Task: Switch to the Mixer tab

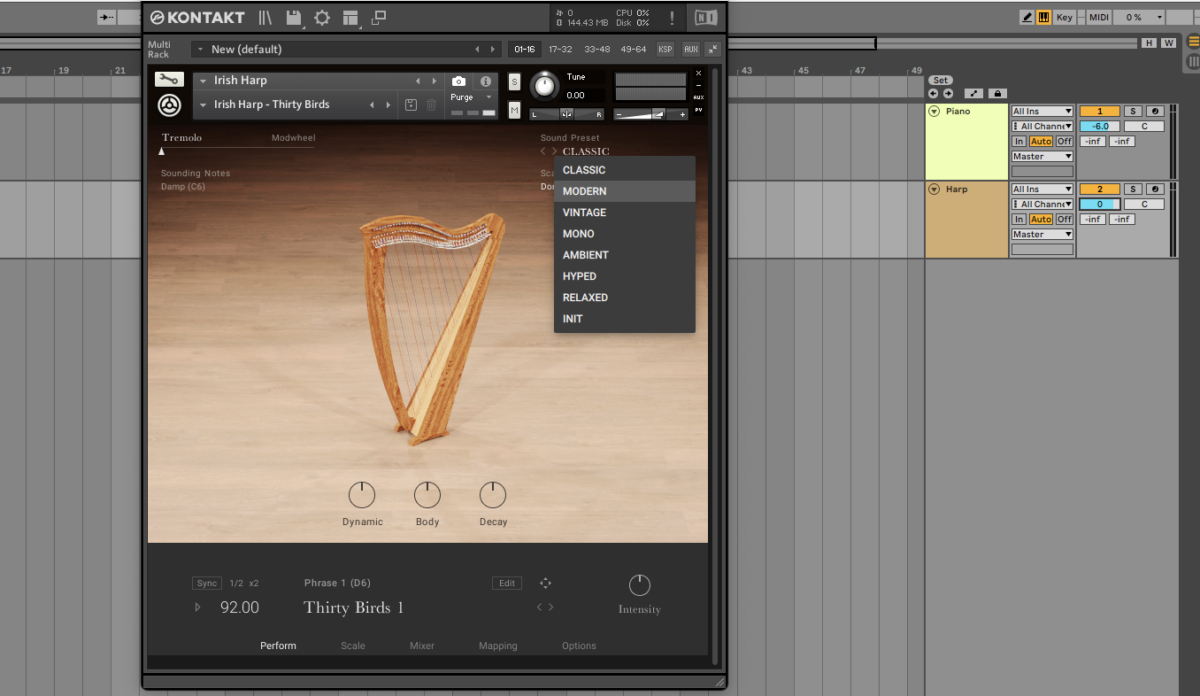Action: point(422,646)
